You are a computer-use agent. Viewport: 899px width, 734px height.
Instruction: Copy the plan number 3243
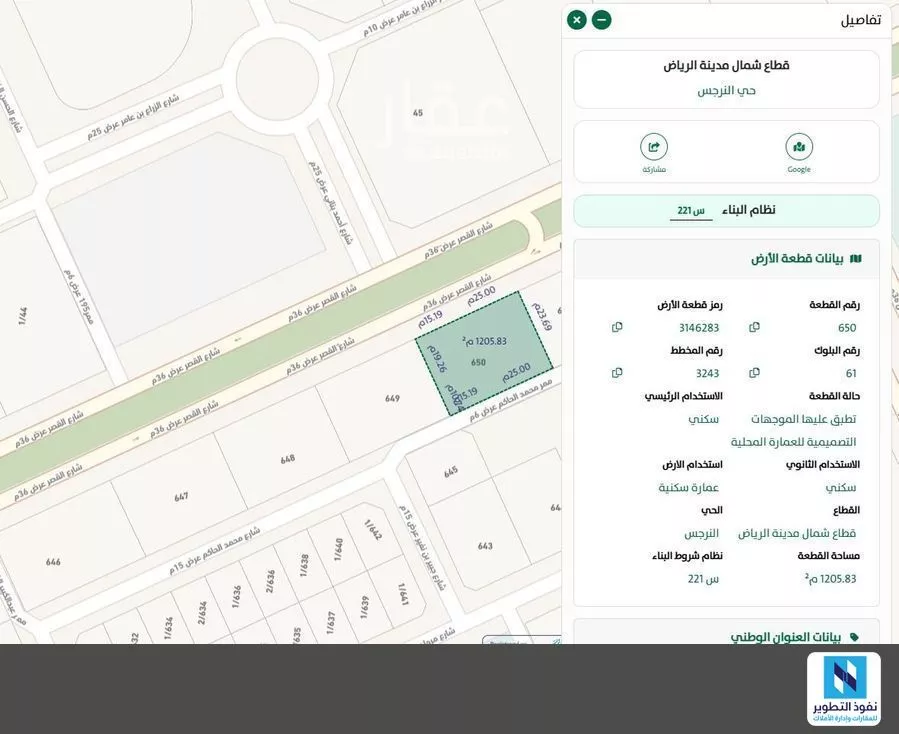[616, 371]
